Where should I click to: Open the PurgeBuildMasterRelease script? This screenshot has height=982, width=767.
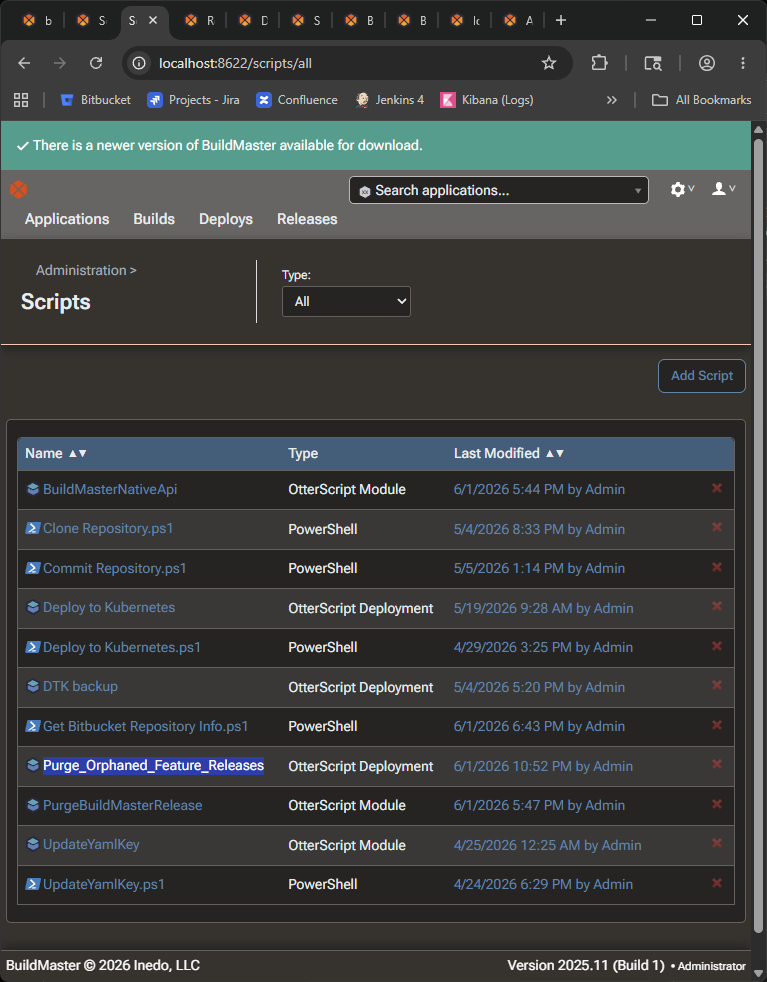point(123,805)
